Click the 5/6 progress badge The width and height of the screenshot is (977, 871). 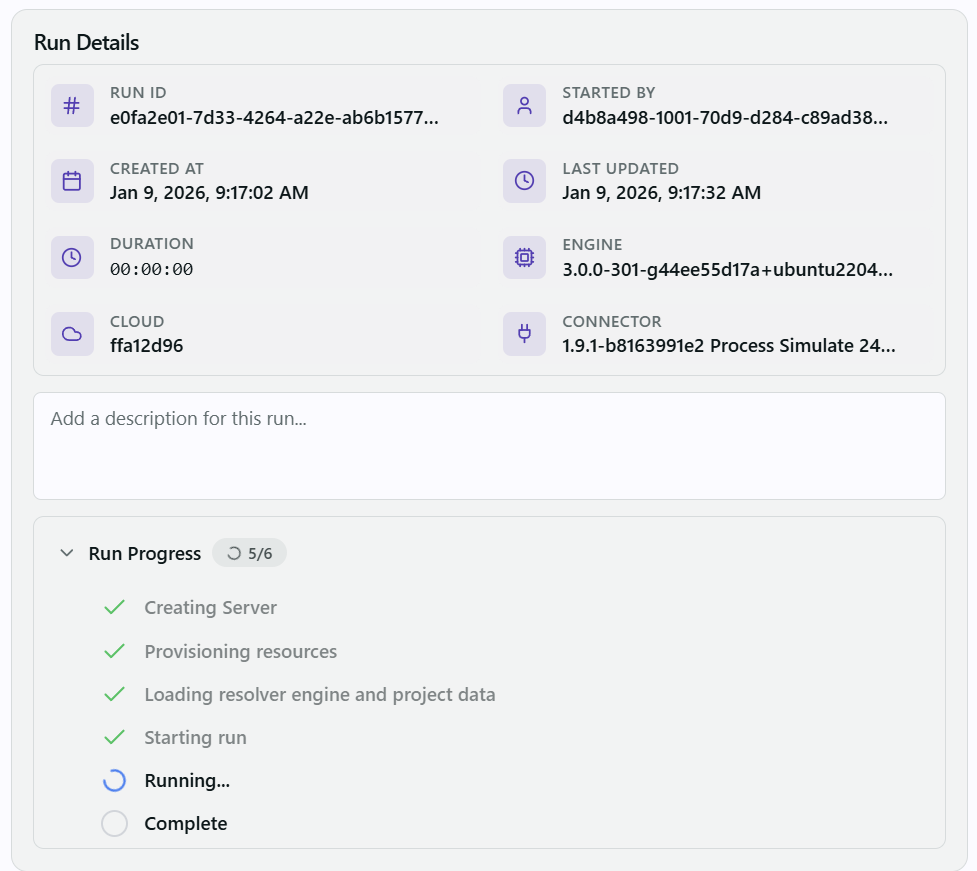250,553
